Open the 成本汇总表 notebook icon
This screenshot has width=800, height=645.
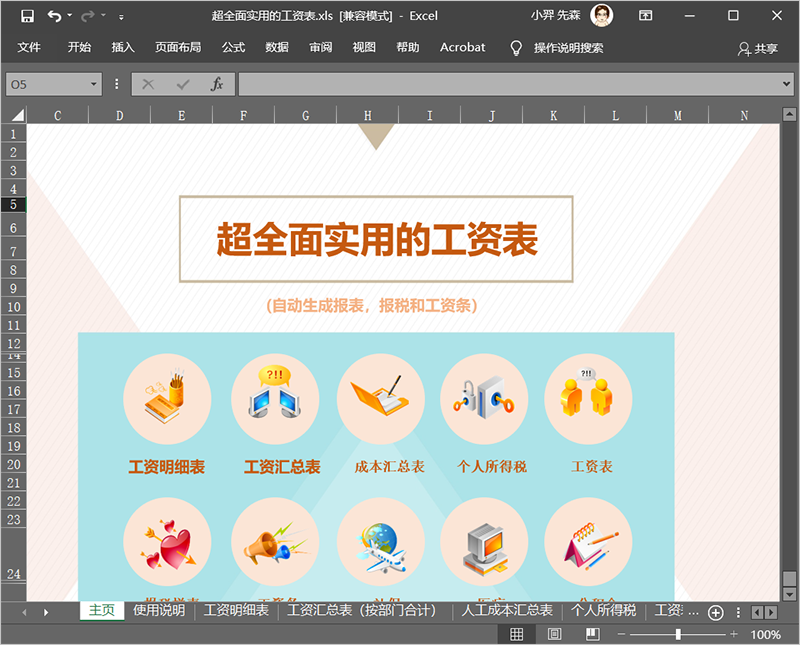(x=381, y=399)
